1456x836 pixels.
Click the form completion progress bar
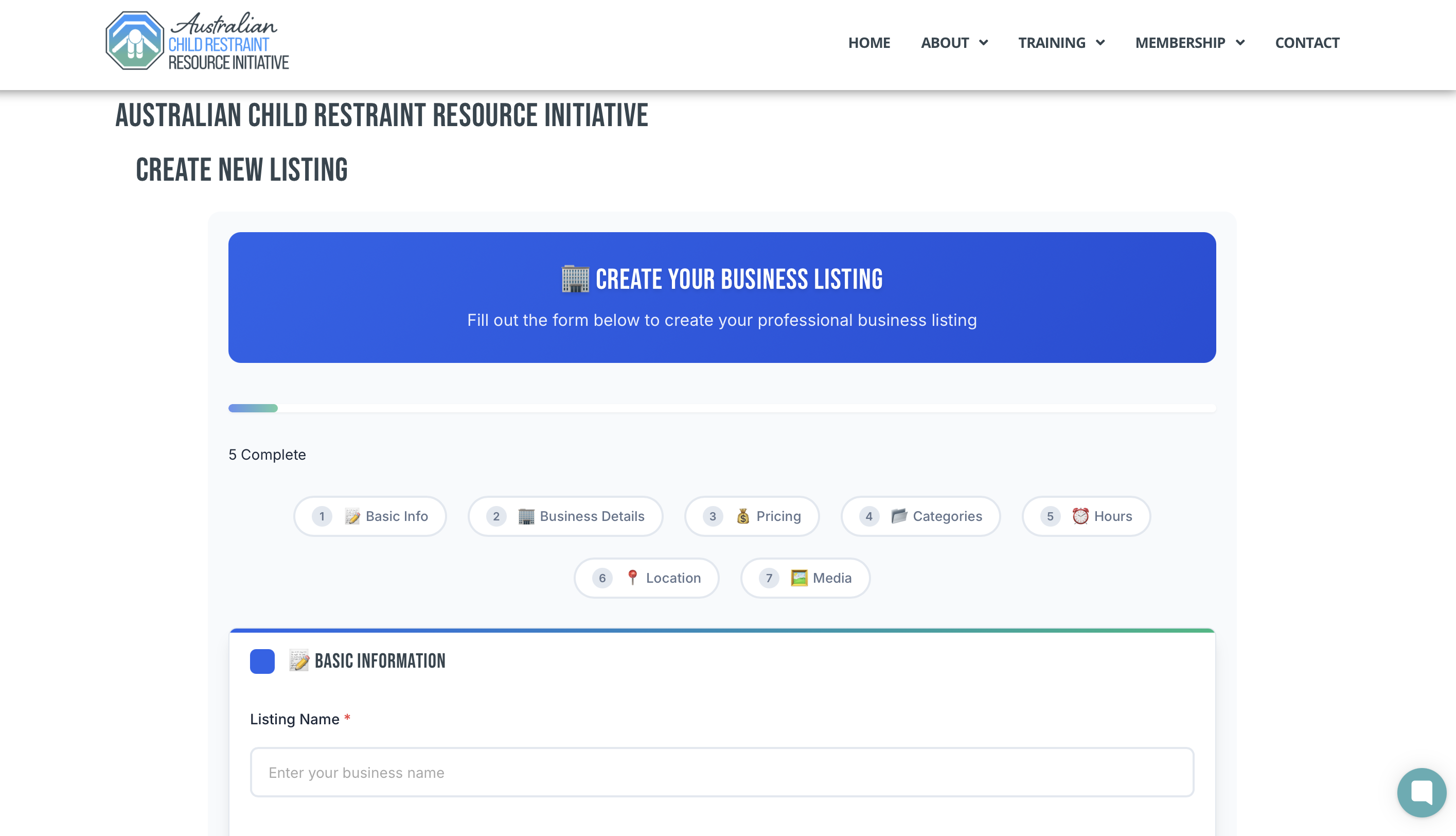click(x=722, y=408)
